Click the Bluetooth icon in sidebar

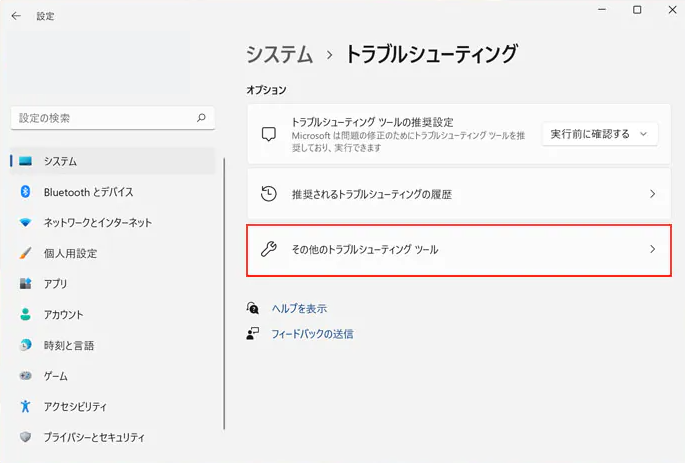click(x=26, y=192)
